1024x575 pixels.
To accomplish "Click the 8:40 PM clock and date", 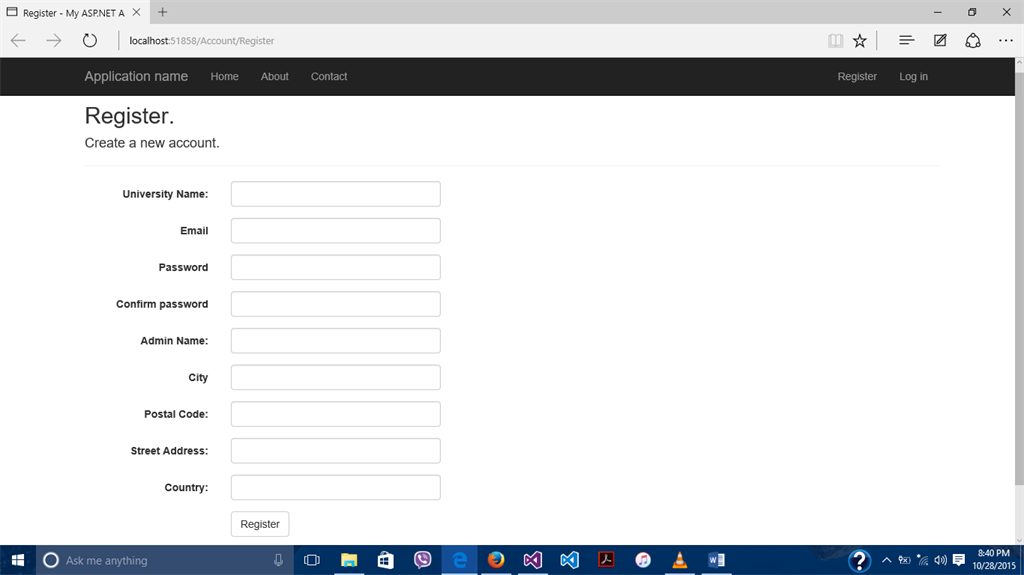I will [x=993, y=560].
